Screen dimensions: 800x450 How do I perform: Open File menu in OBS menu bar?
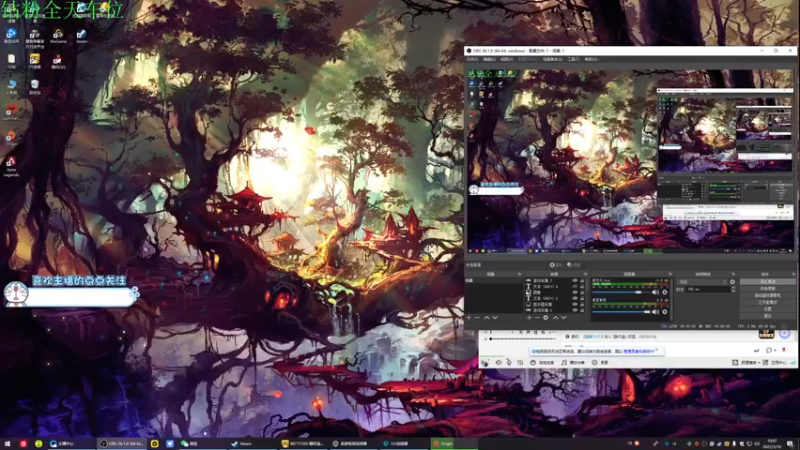[x=472, y=59]
